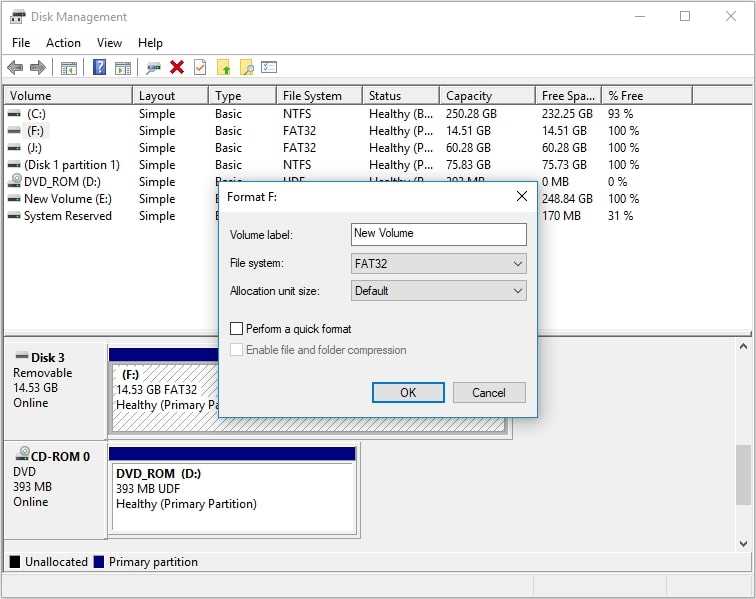The width and height of the screenshot is (756, 599).
Task: Click the drive icon of the (C:) row
Action: (x=14, y=114)
